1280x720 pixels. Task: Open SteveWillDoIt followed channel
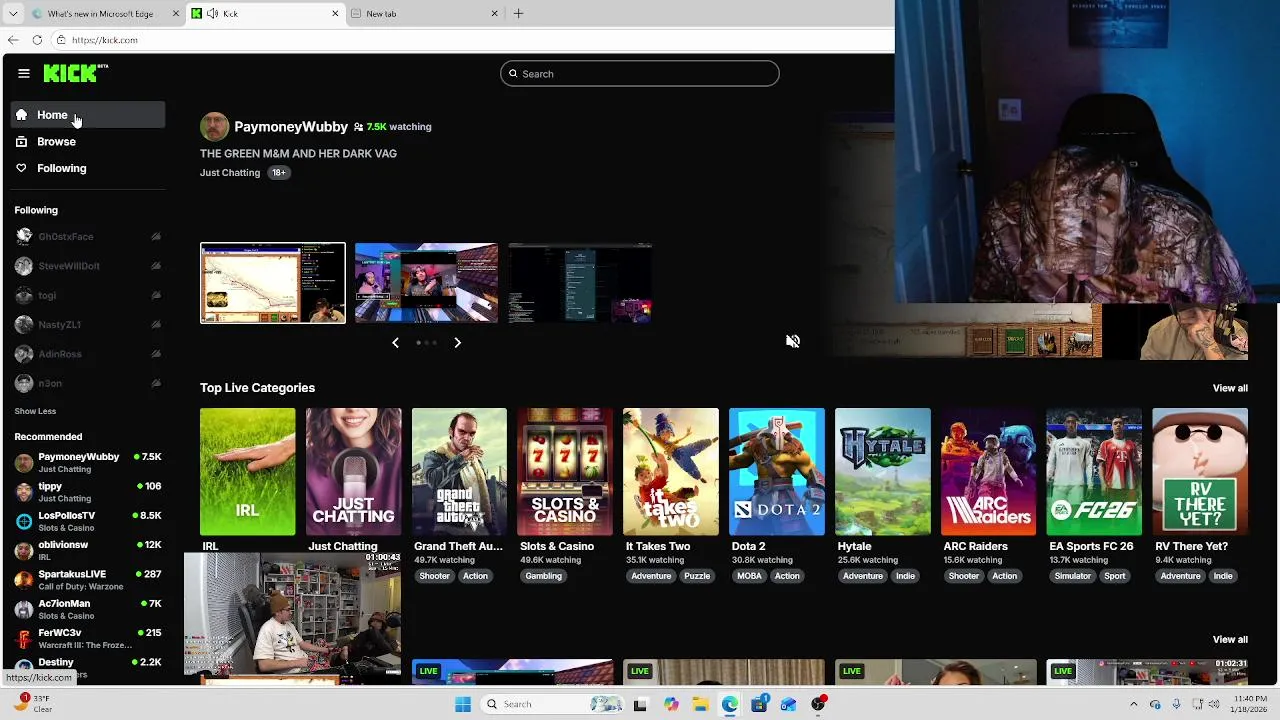click(x=88, y=266)
